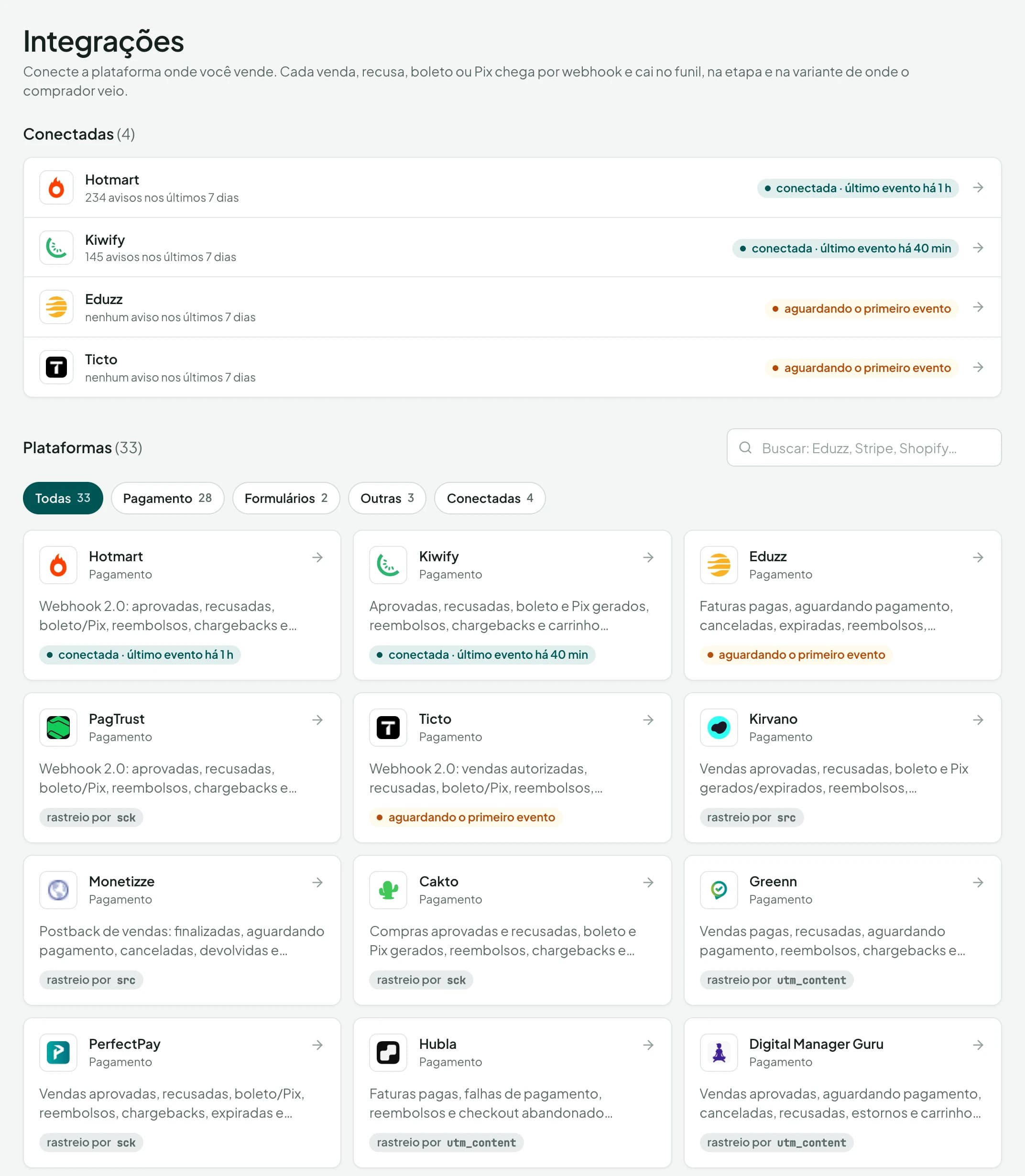Switch to the Conectadas 4 filter

490,498
